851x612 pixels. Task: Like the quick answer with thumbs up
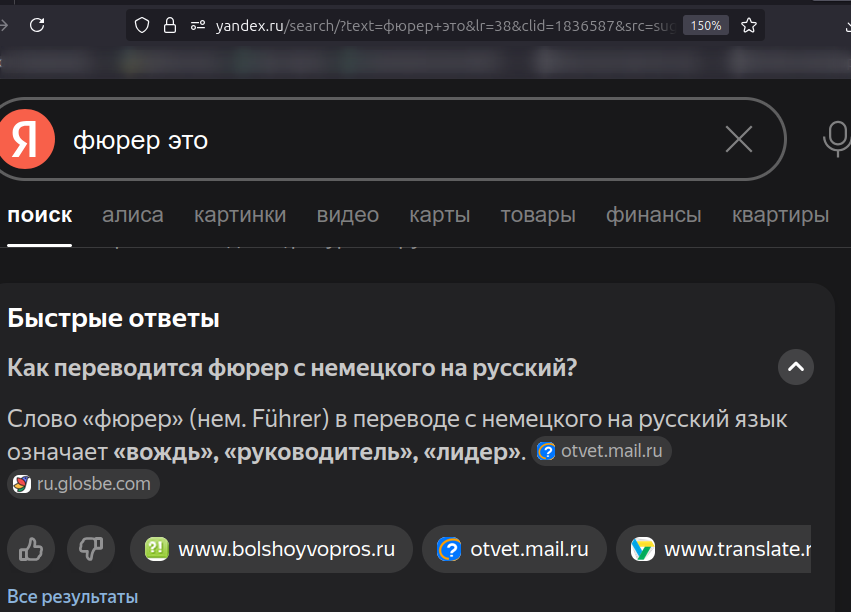(31, 549)
